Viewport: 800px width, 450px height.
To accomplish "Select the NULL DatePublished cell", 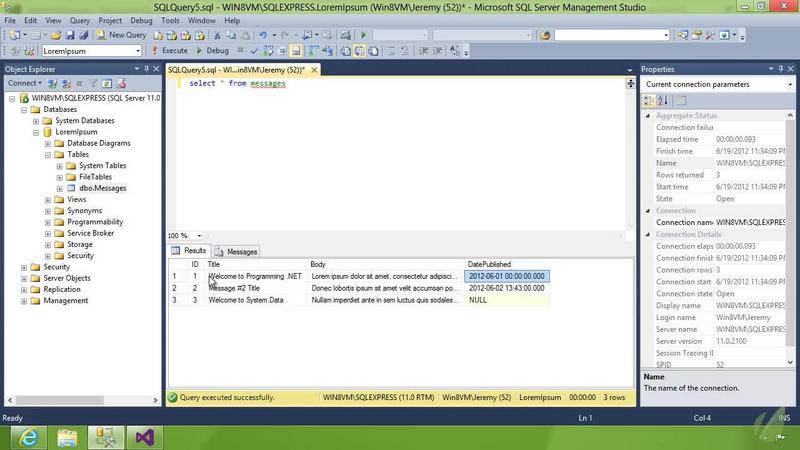I will click(x=507, y=300).
